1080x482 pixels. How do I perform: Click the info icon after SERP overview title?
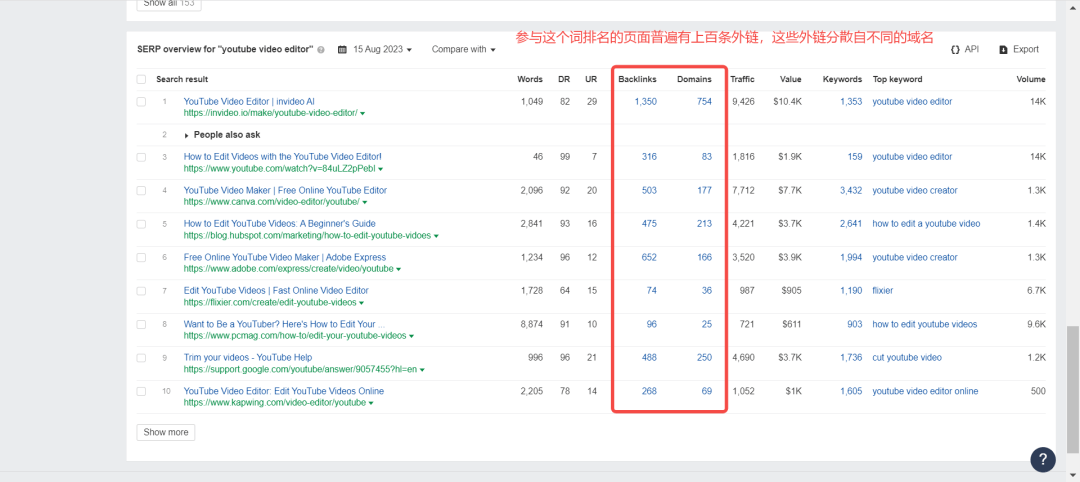321,50
